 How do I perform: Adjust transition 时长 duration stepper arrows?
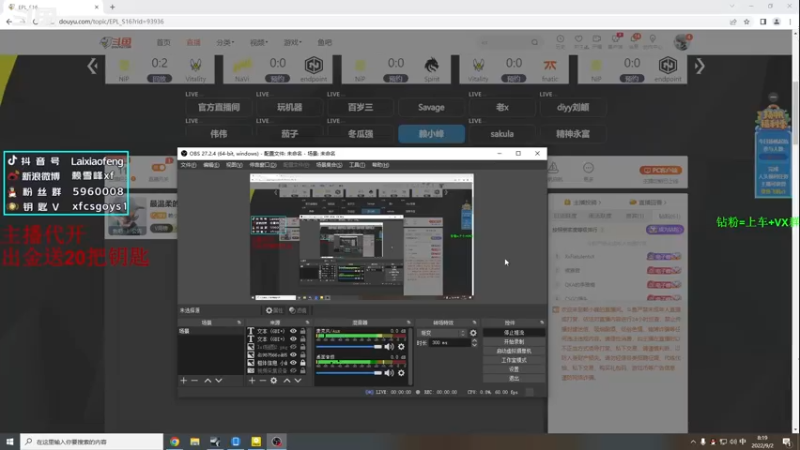tap(474, 343)
